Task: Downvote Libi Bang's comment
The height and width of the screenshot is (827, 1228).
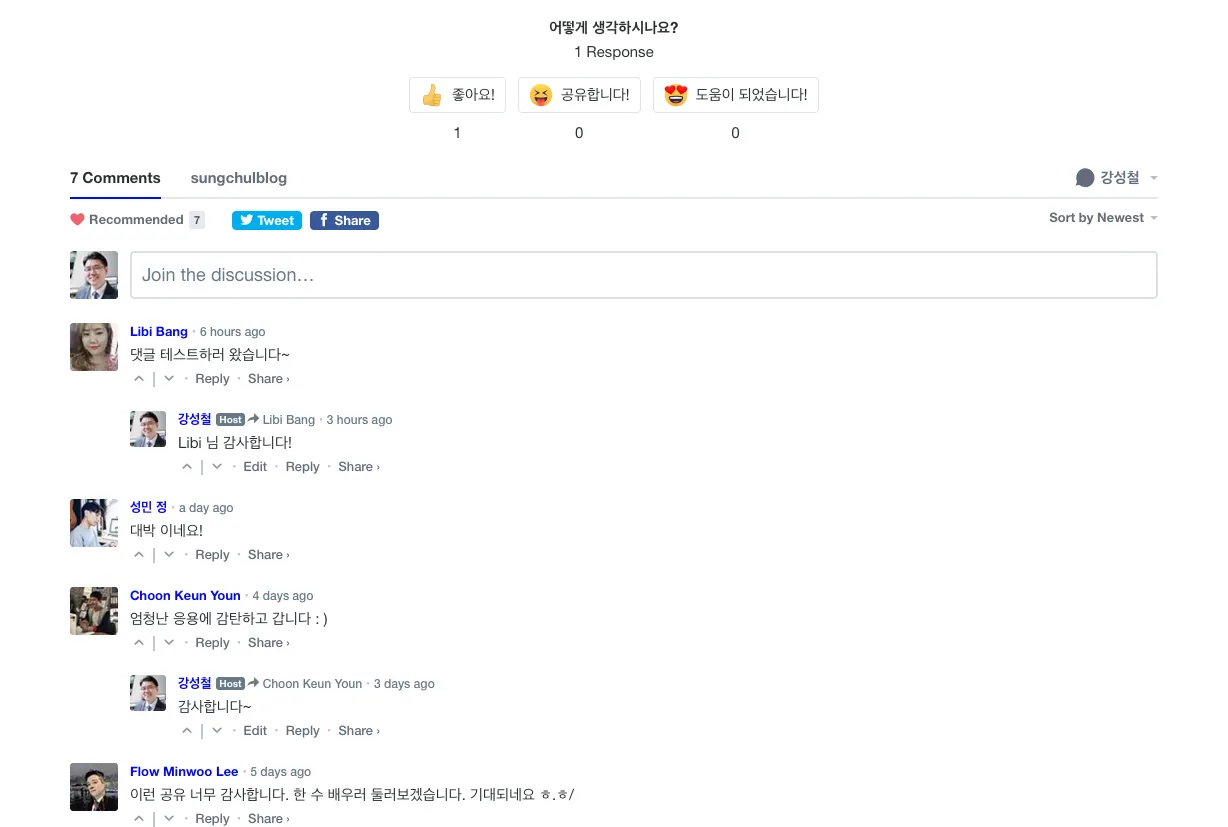Action: 169,379
